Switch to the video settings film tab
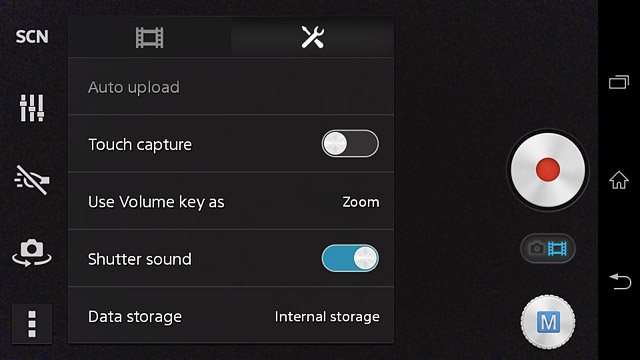The width and height of the screenshot is (640, 360). tap(149, 37)
